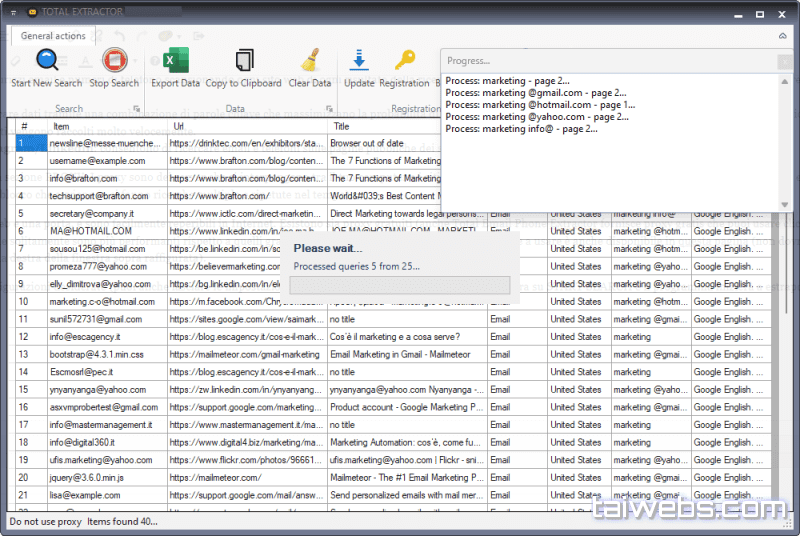
Task: Click the Cos'è il marketing title cell
Action: (x=407, y=337)
